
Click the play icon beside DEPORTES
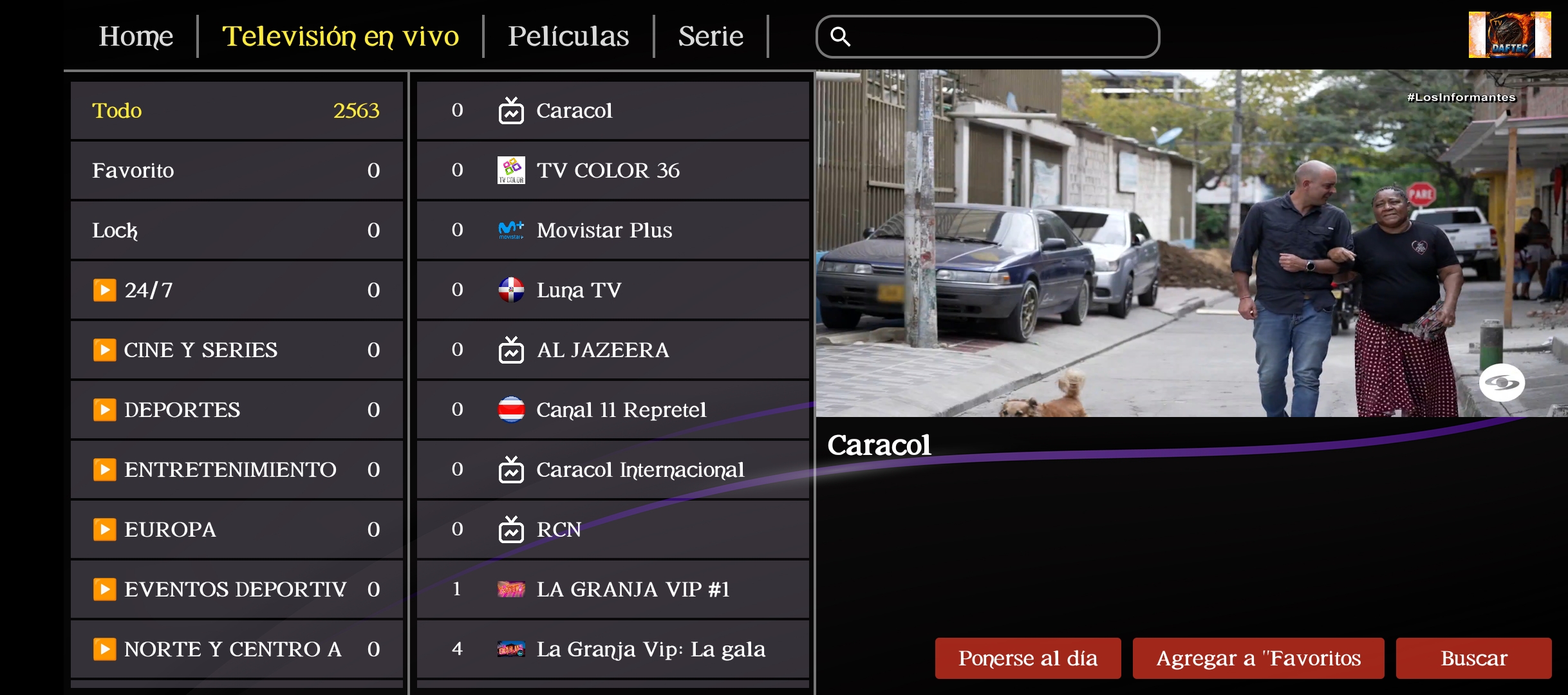pyautogui.click(x=104, y=410)
